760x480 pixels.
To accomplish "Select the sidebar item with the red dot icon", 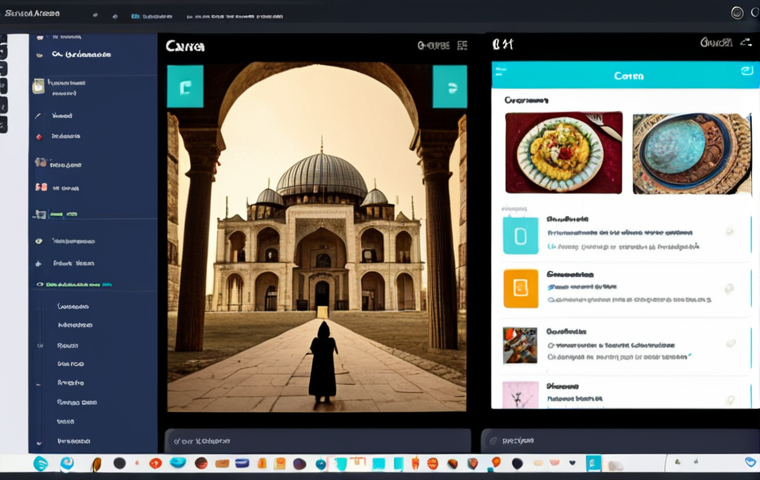I will pyautogui.click(x=93, y=136).
